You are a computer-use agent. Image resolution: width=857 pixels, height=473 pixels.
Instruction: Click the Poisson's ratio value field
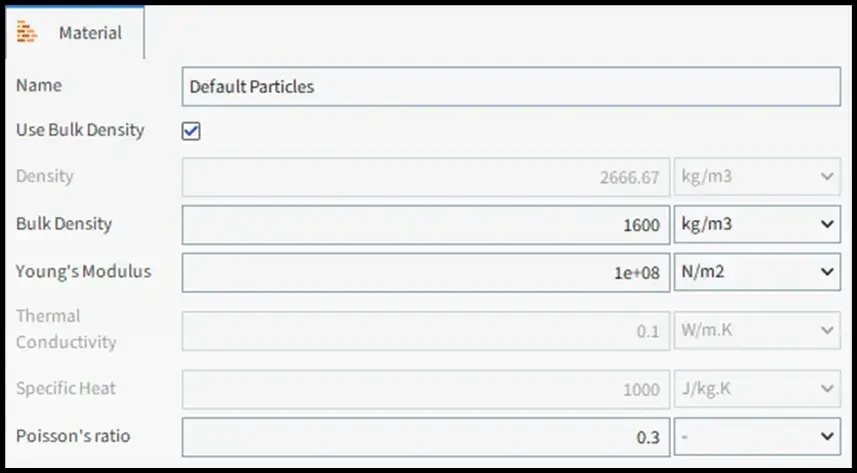426,437
